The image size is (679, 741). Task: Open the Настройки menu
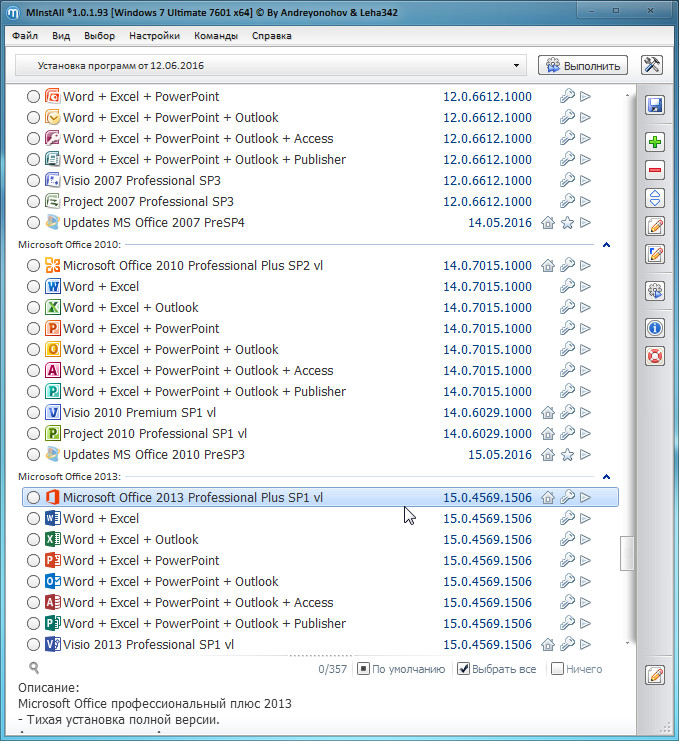point(155,35)
